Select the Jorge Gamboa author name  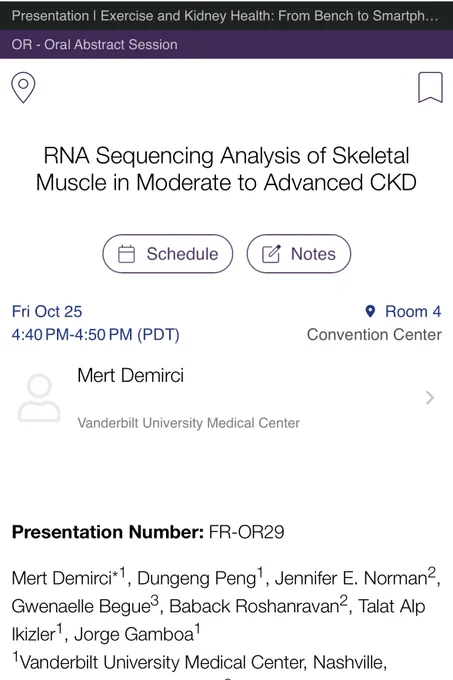tap(134, 634)
